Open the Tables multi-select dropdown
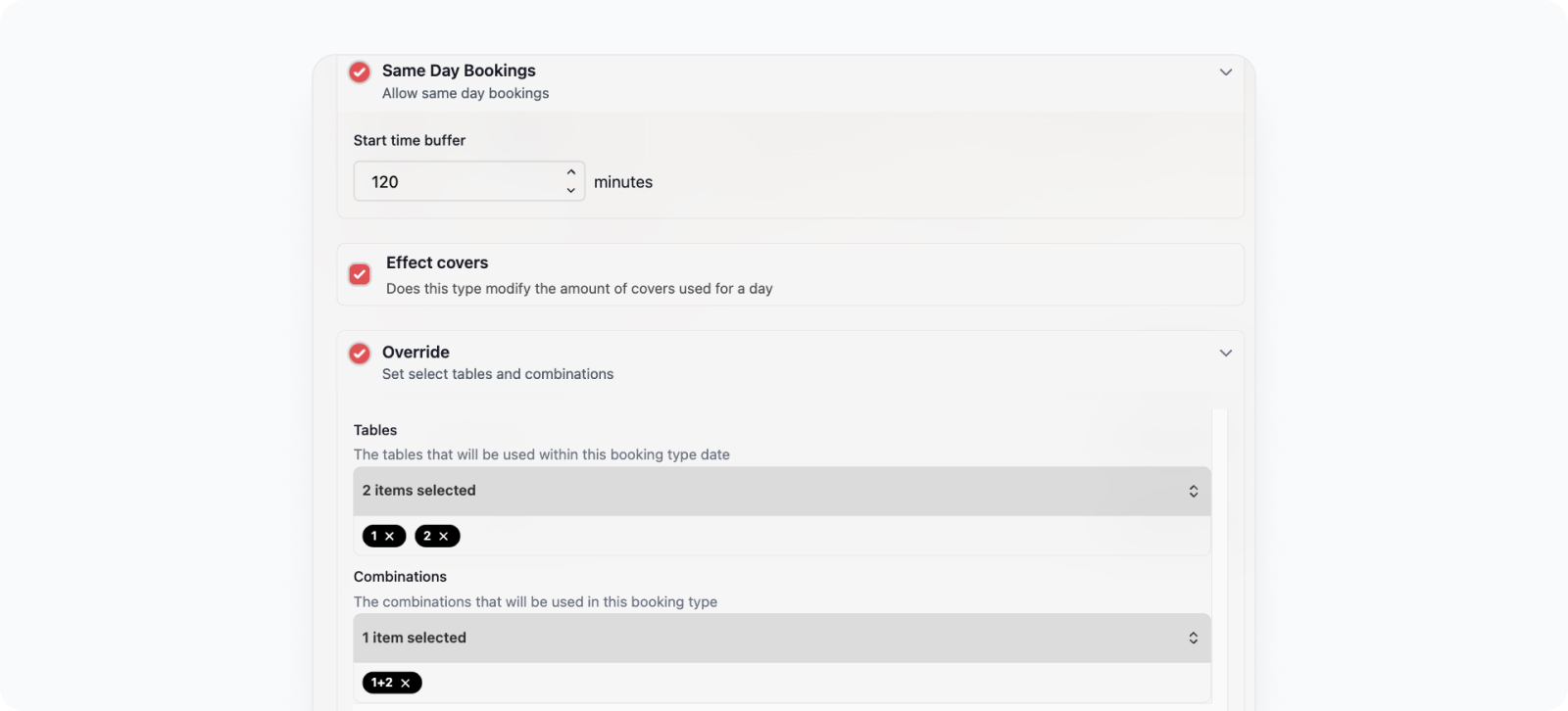This screenshot has width=1568, height=711. point(782,491)
